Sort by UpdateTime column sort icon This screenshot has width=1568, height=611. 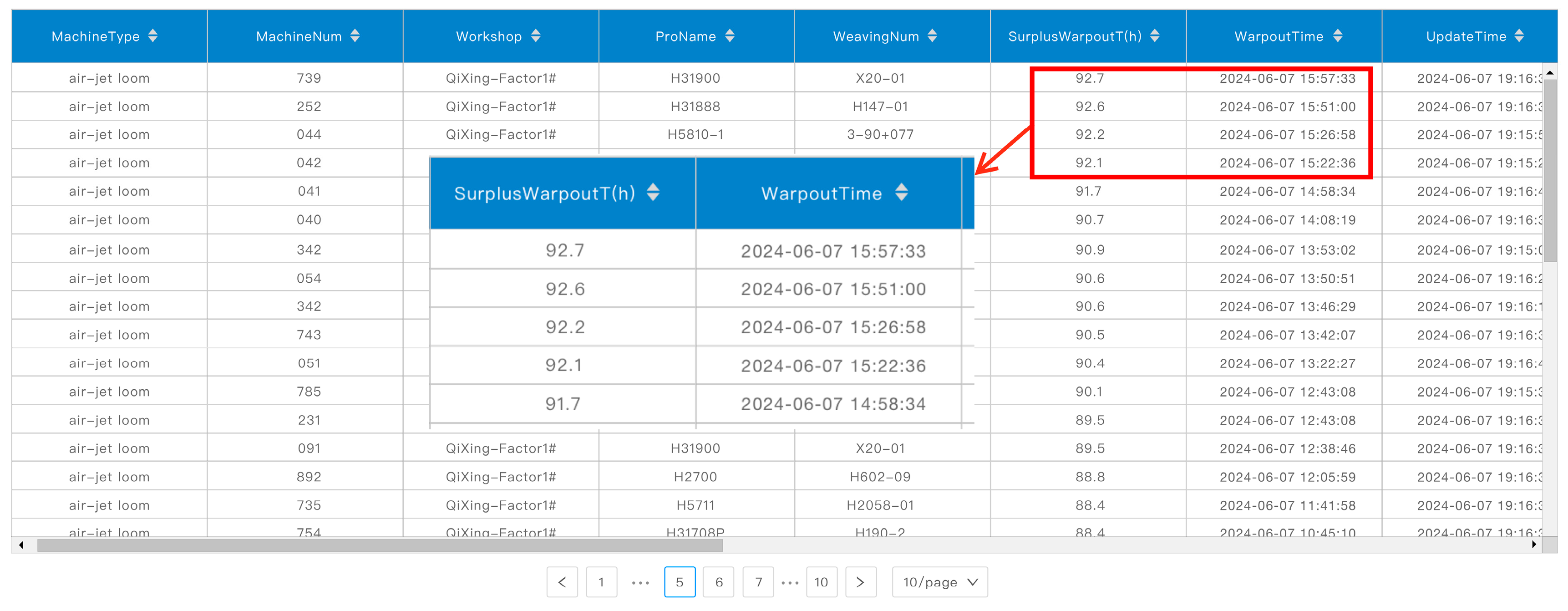coord(1519,36)
